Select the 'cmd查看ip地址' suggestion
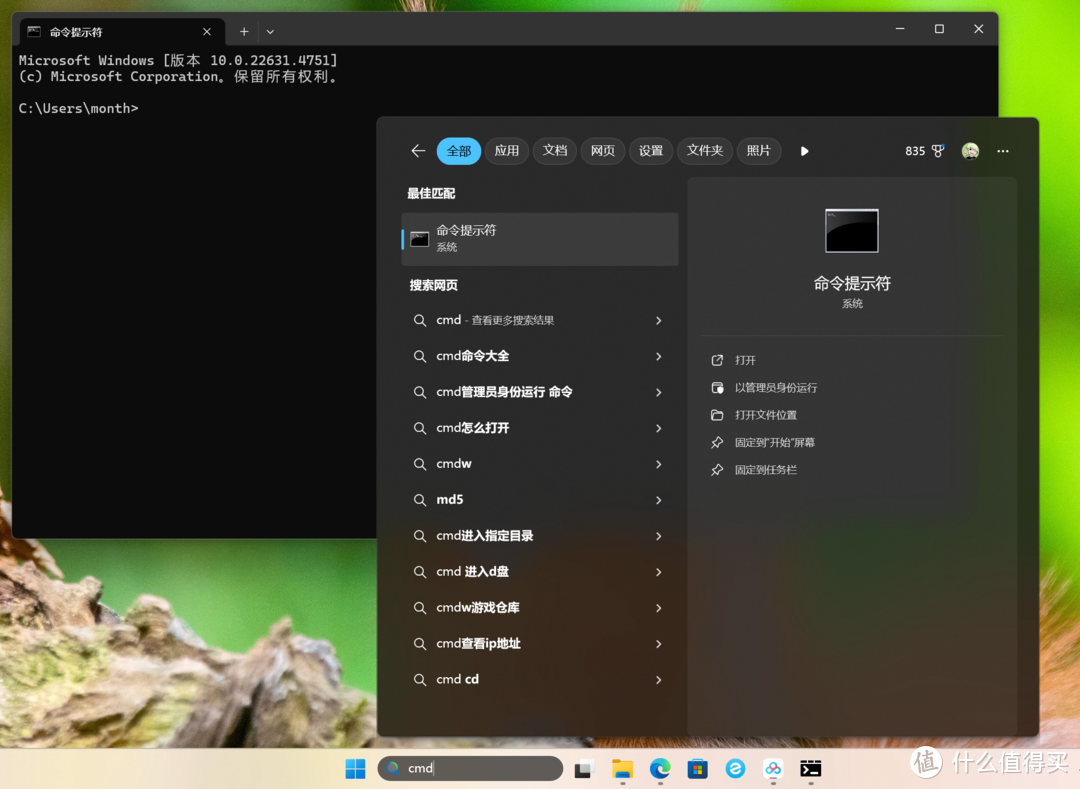This screenshot has height=789, width=1080. point(540,643)
